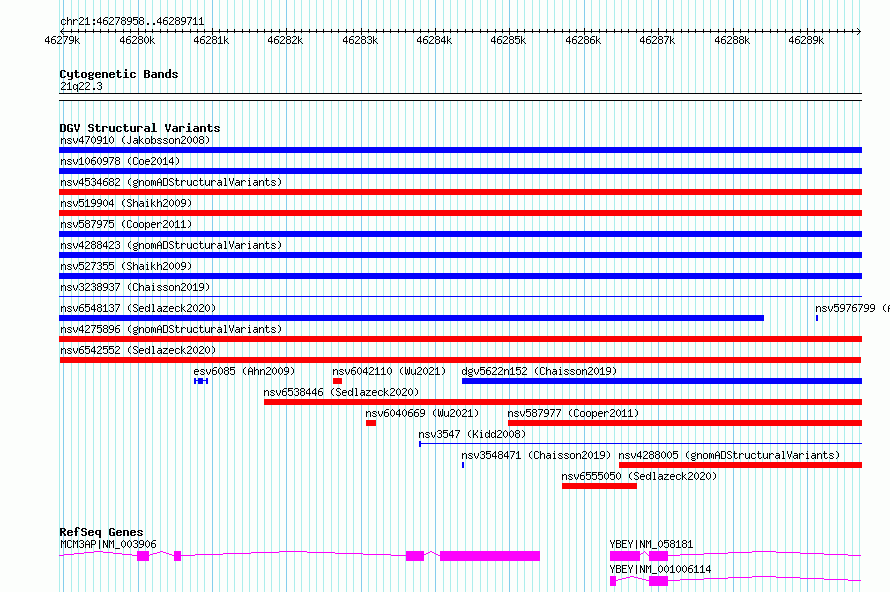Click the small red nsv6040669 block
The width and height of the screenshot is (890, 592).
click(x=371, y=423)
